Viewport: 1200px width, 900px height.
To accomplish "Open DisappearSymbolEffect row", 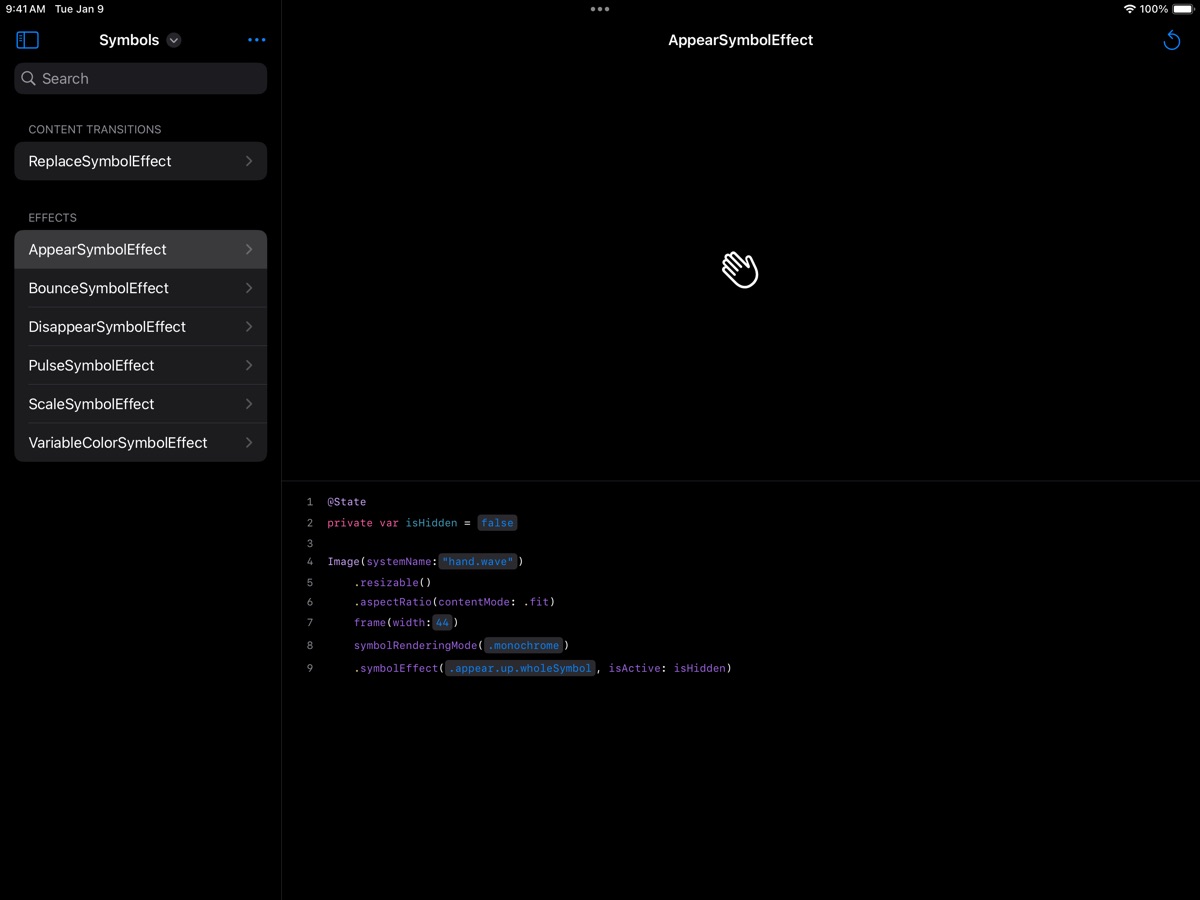I will pos(141,327).
